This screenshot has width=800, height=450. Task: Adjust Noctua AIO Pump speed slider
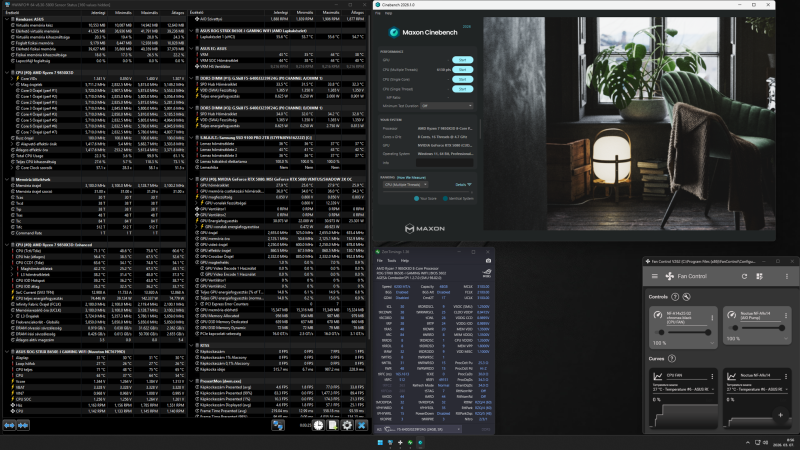point(762,328)
